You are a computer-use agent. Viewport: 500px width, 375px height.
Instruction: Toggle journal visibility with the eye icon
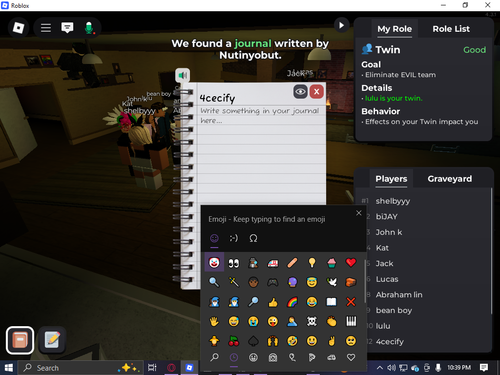click(x=300, y=92)
